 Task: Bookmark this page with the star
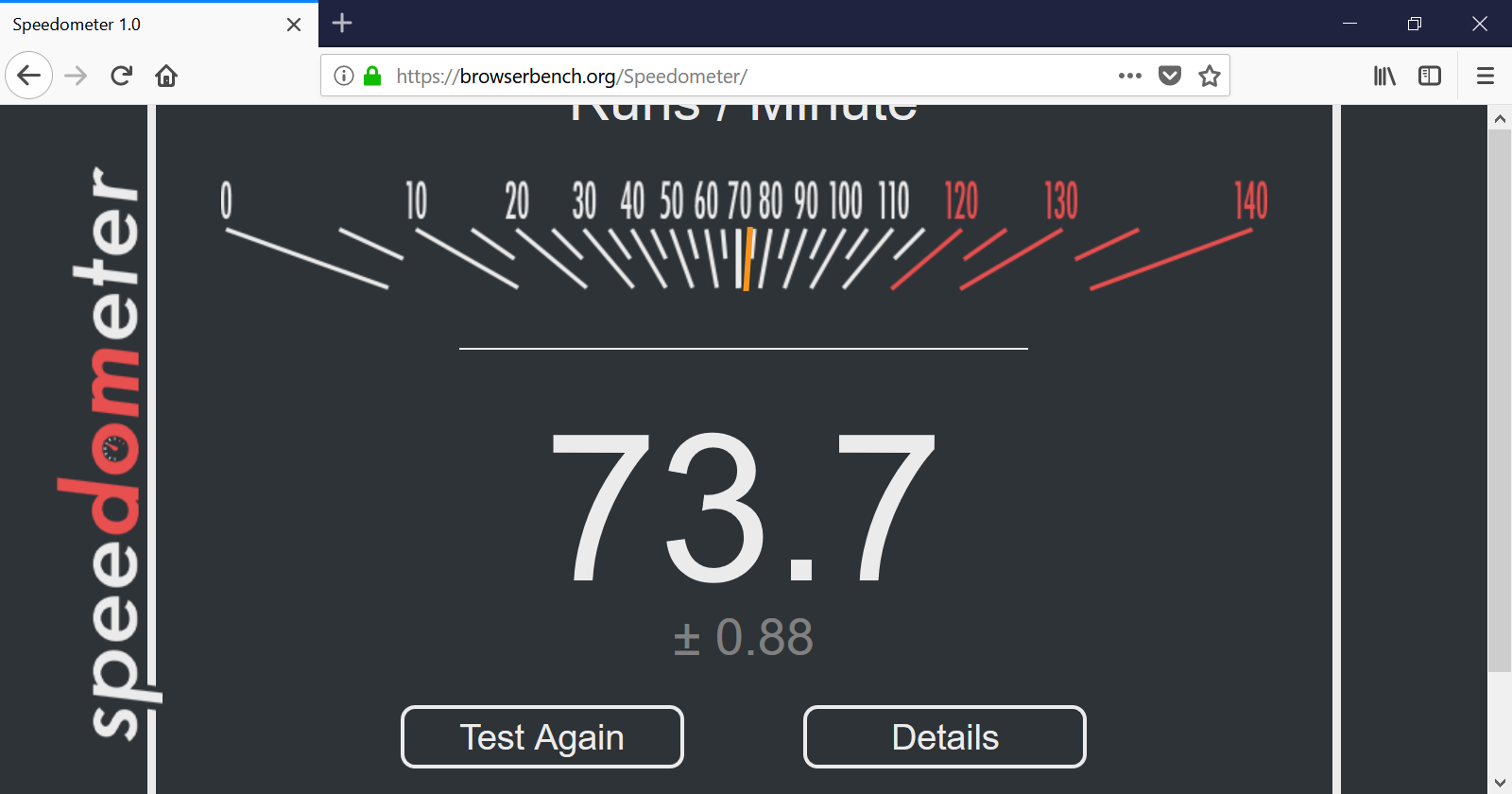point(1210,76)
